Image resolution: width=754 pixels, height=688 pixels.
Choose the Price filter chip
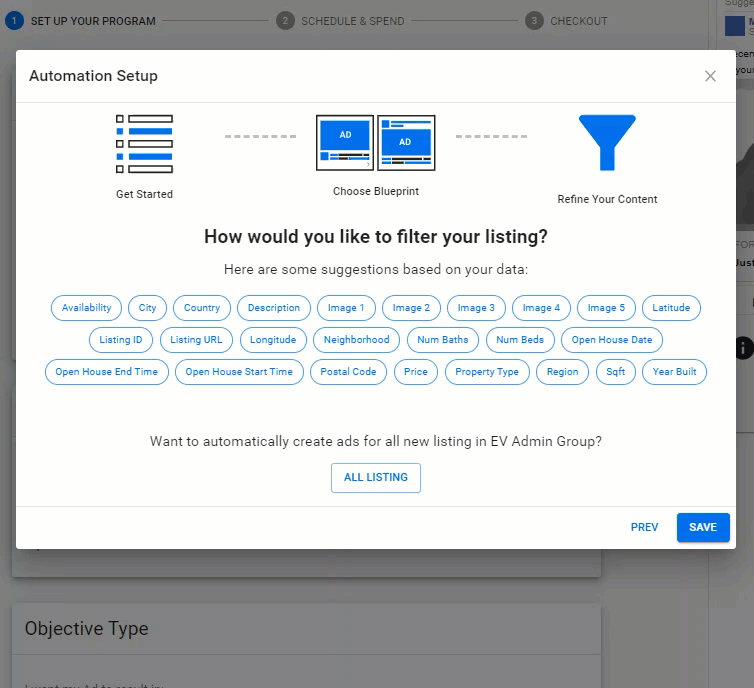[416, 372]
